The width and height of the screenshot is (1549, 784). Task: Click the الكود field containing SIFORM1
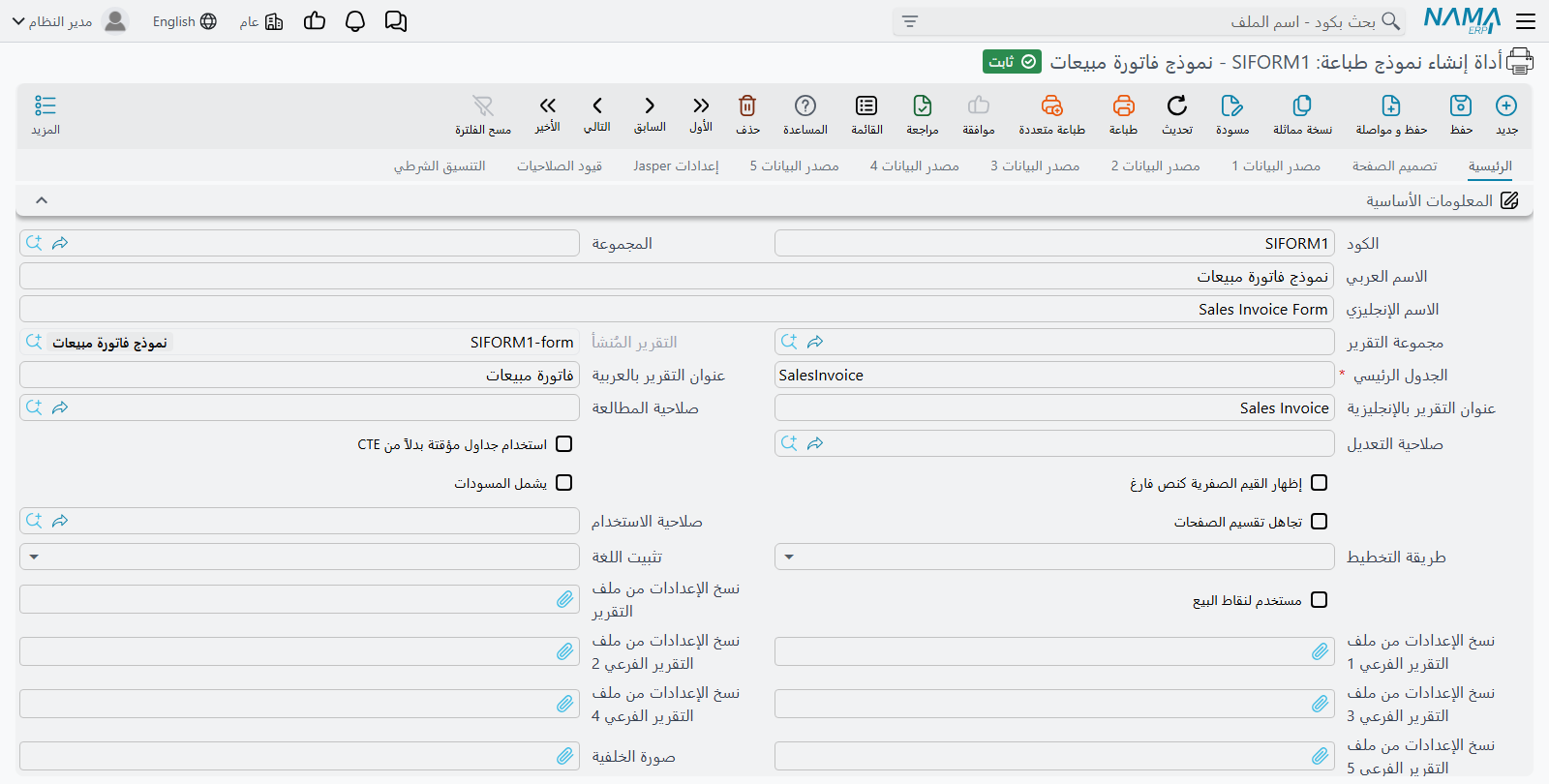1054,243
